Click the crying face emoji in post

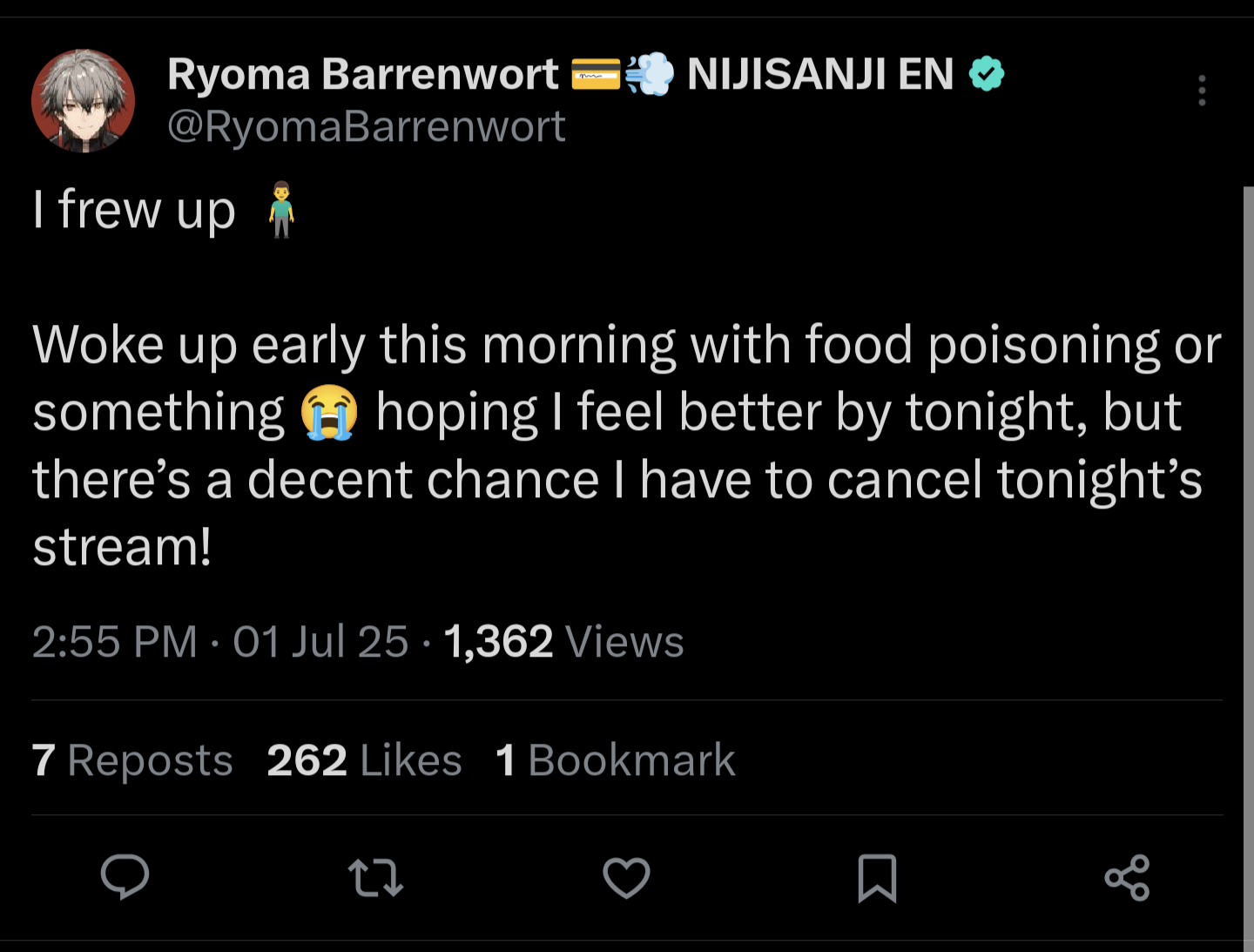tap(329, 412)
